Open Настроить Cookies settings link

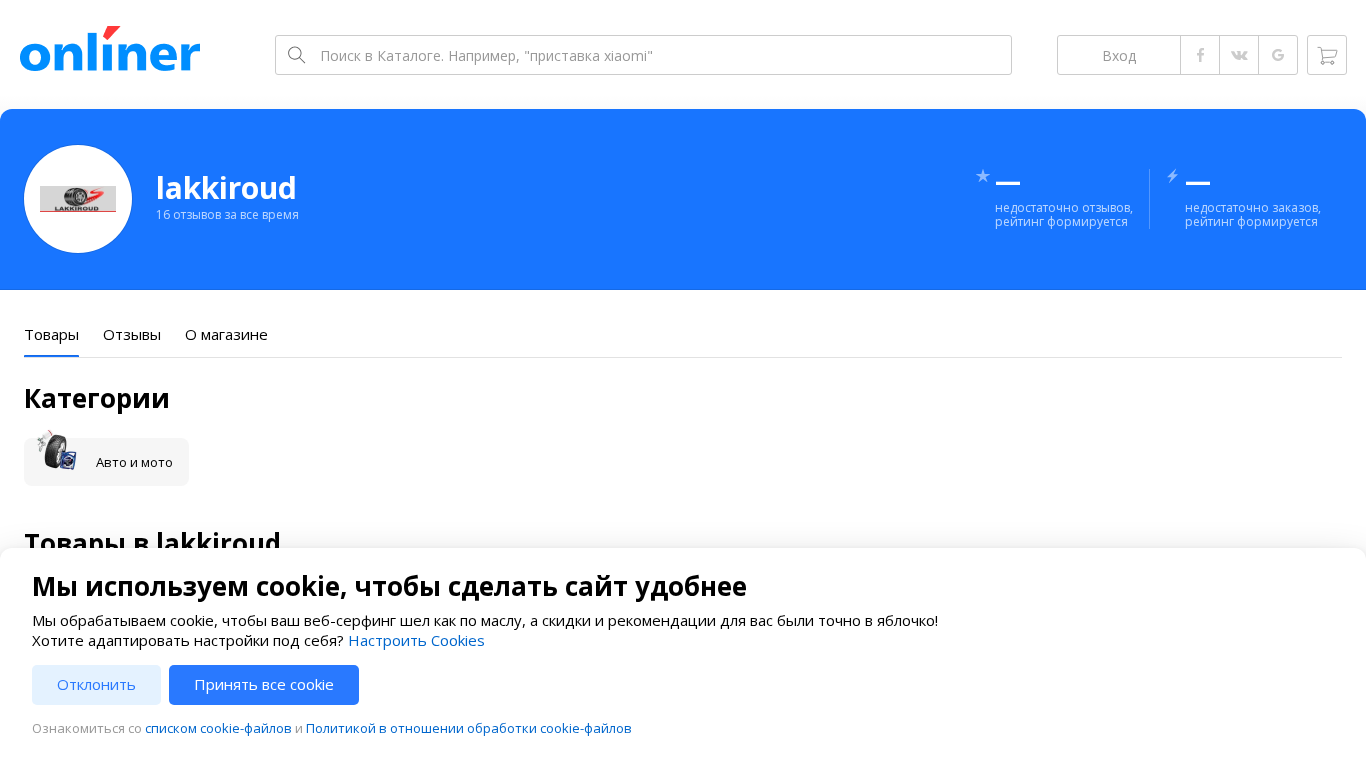pyautogui.click(x=416, y=641)
